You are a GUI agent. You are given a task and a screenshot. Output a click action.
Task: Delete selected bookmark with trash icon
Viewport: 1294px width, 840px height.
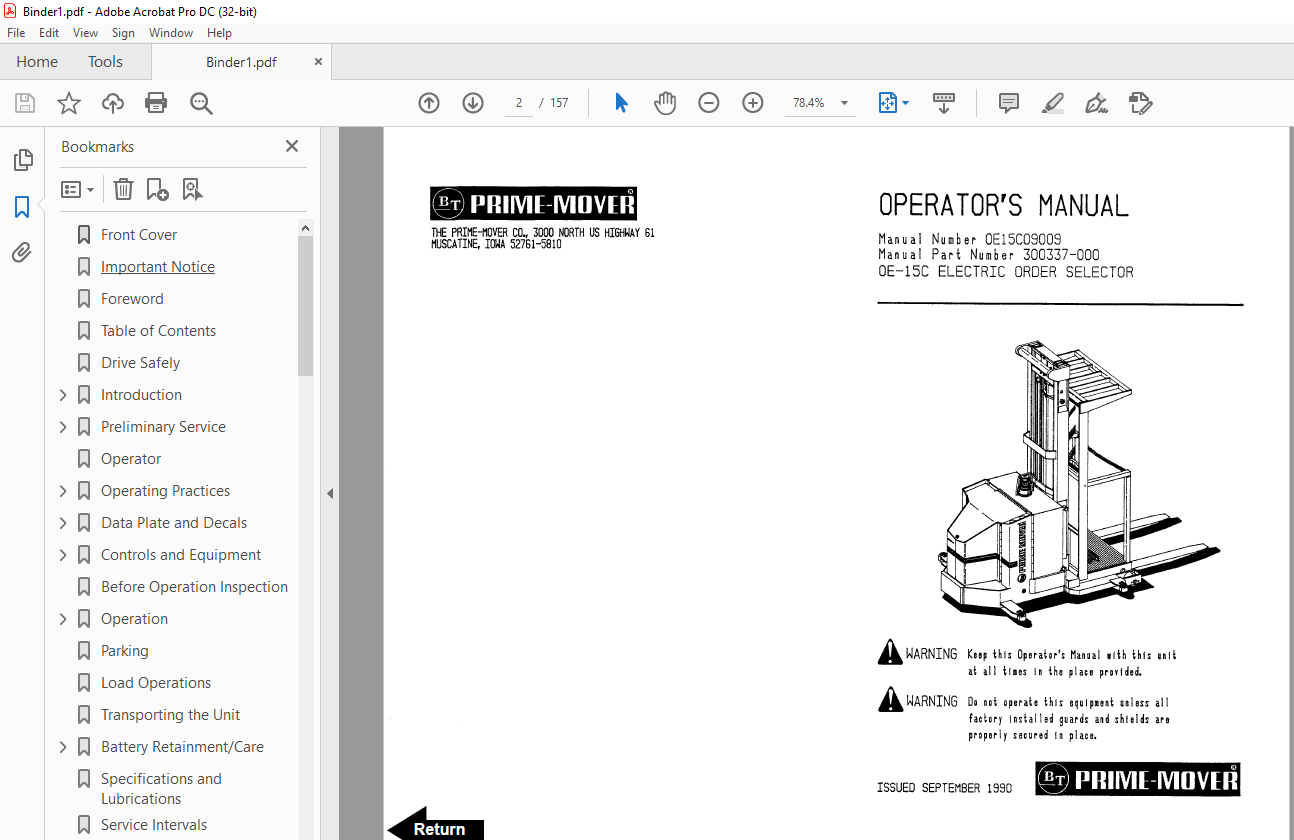[123, 189]
